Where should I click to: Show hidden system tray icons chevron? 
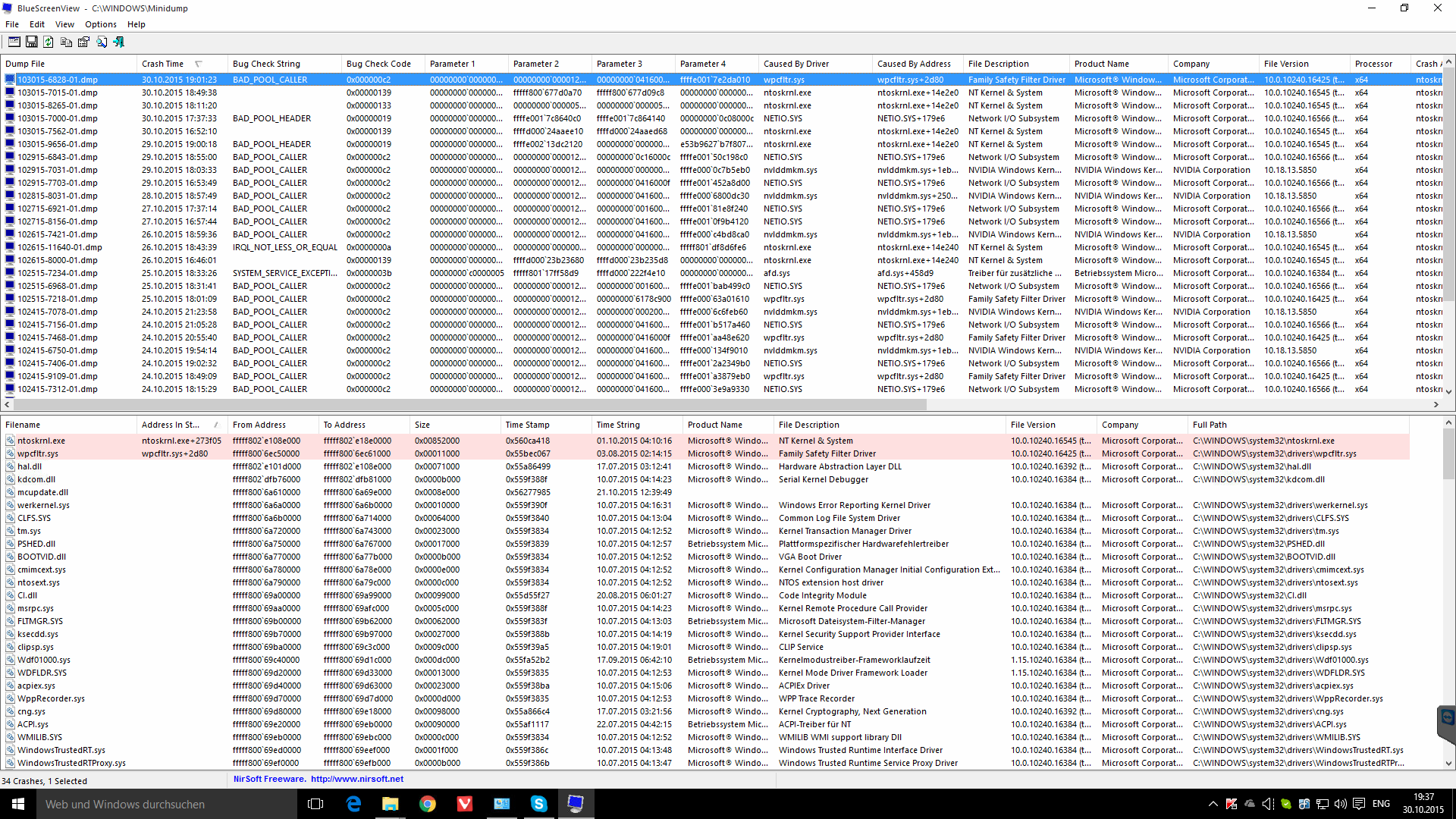point(1213,804)
